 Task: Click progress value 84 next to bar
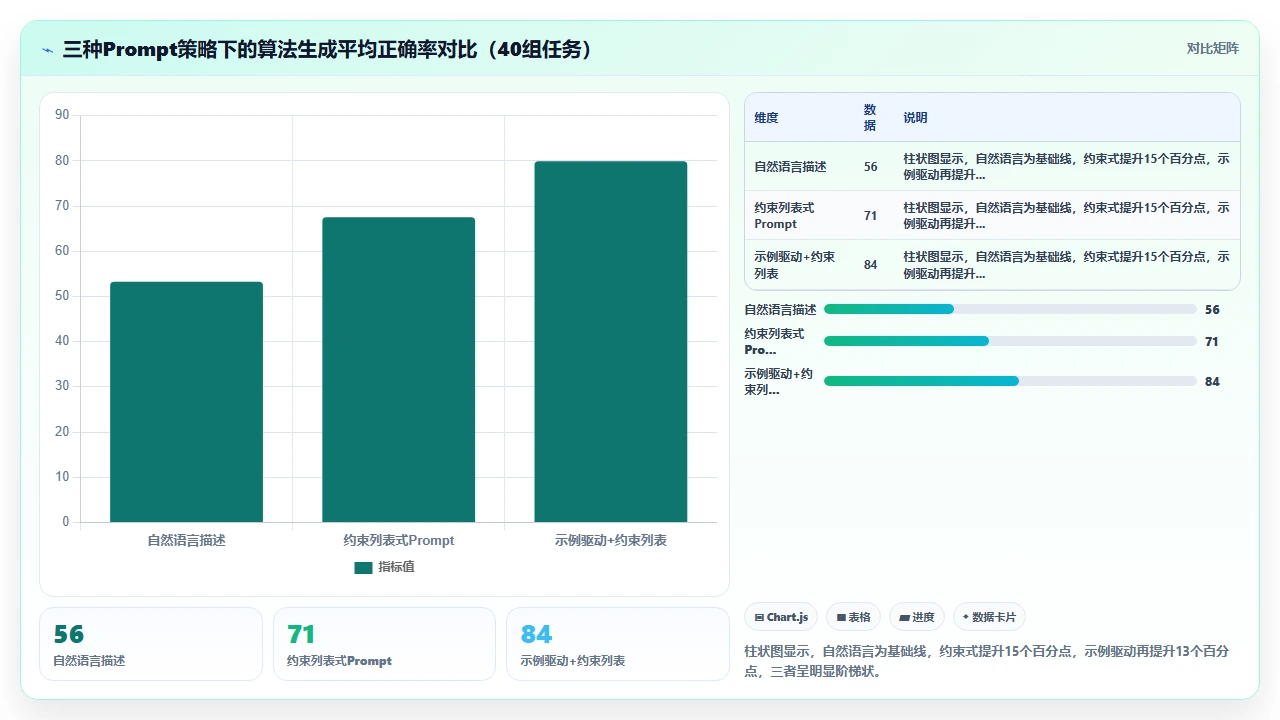click(1212, 381)
